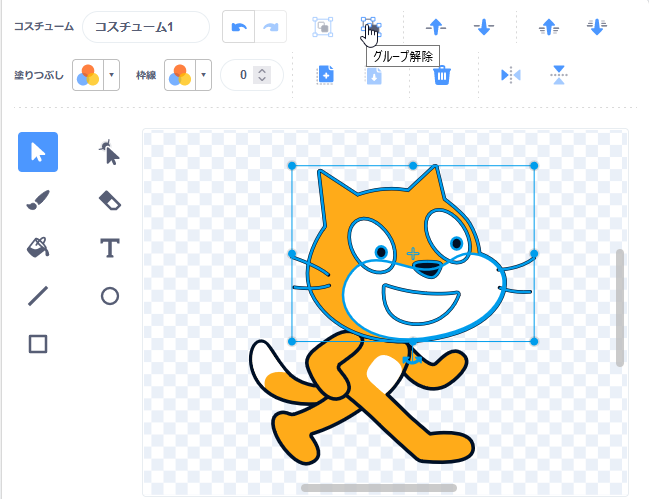Select the Fill bucket tool
This screenshot has height=499, width=649.
tap(38, 248)
